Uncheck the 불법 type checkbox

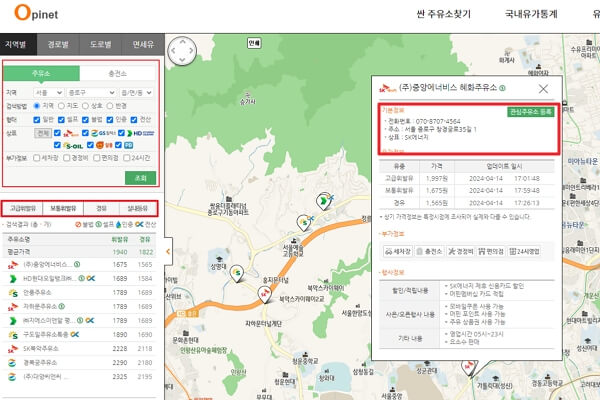85,120
